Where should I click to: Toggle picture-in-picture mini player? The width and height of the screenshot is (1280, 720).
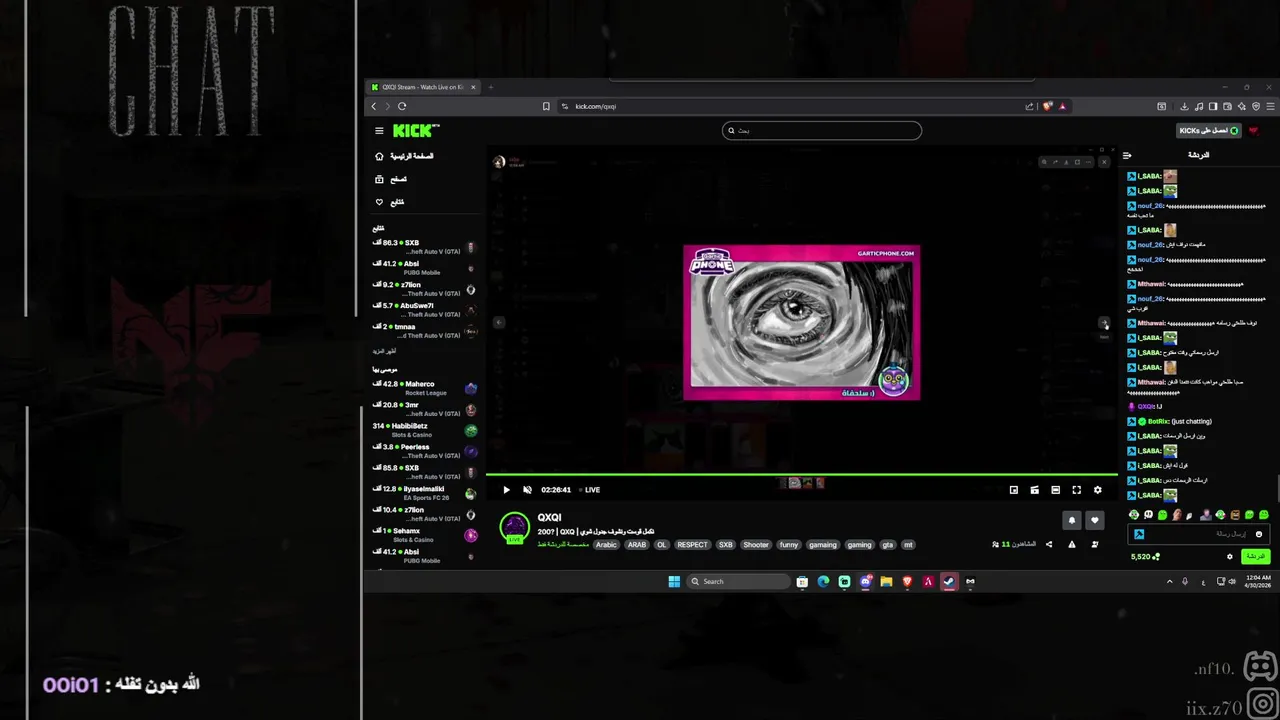(x=1014, y=490)
